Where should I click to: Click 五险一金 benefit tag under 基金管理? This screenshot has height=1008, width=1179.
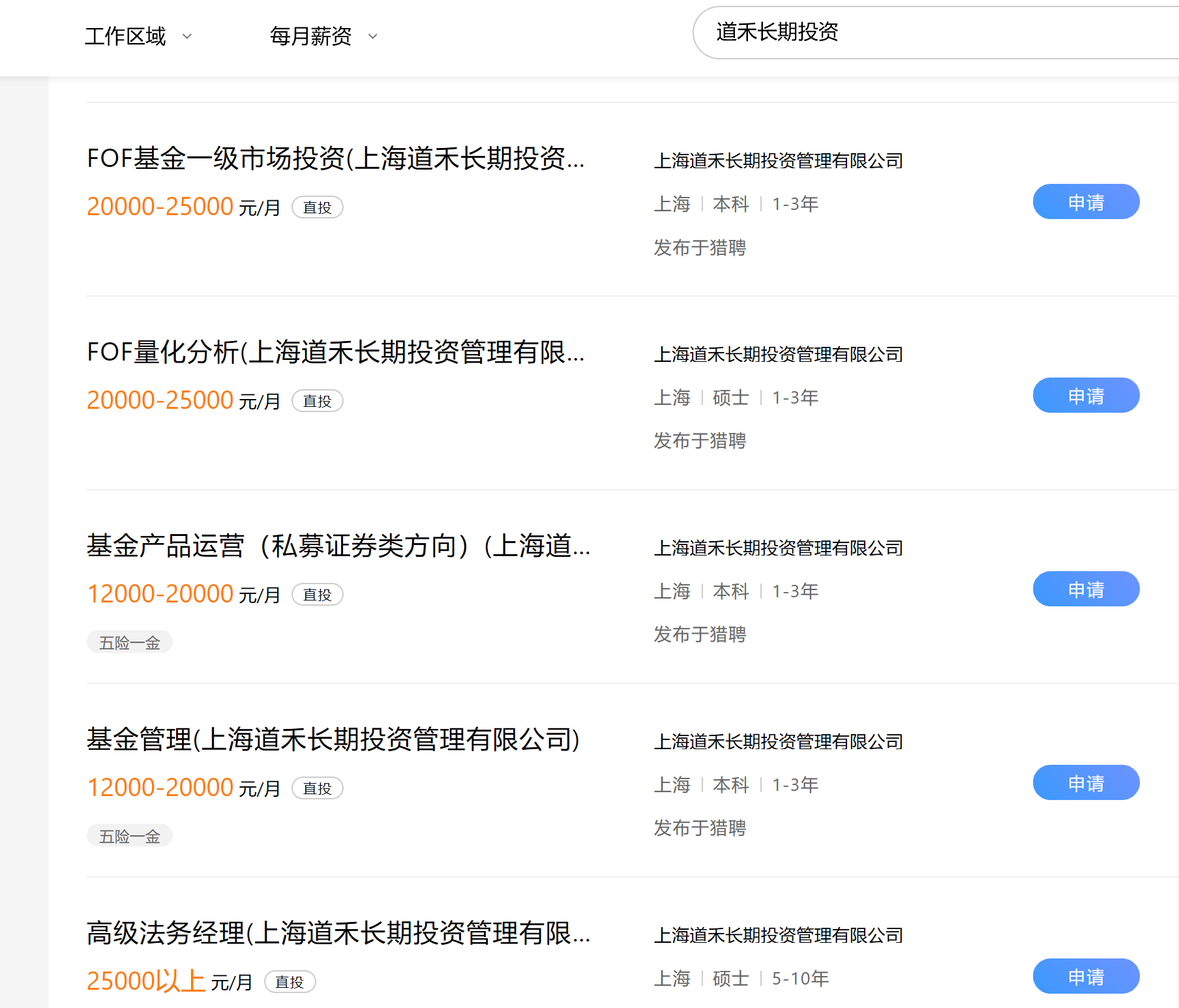coord(130,836)
